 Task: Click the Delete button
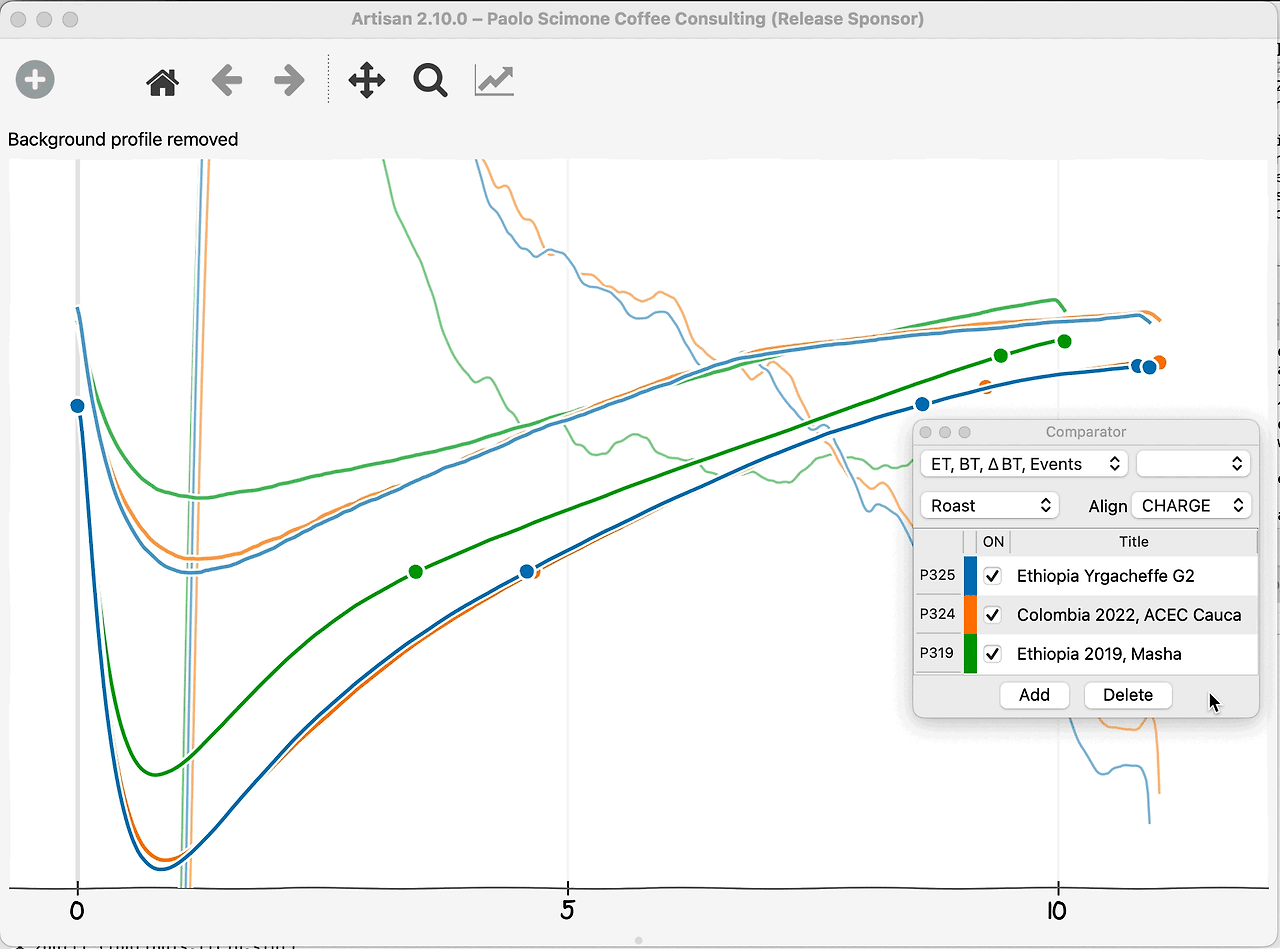(x=1128, y=695)
